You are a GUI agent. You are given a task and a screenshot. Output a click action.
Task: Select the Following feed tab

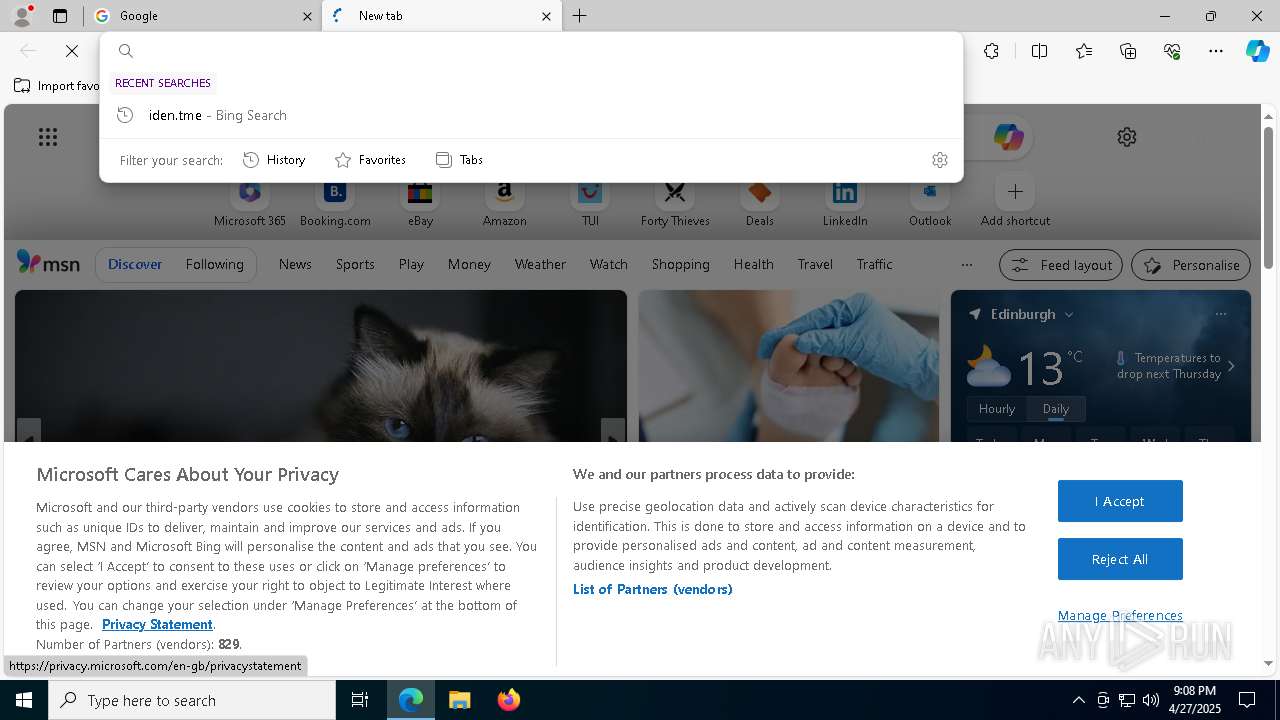click(214, 264)
